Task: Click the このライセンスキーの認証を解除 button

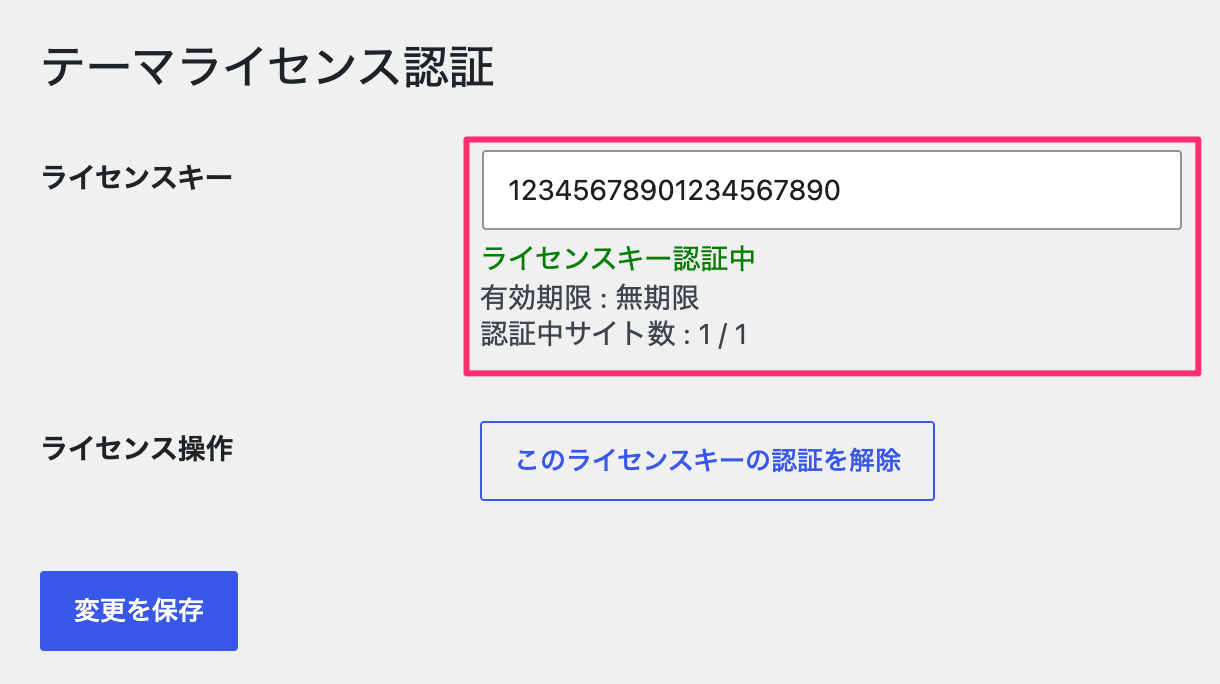Action: pos(707,460)
